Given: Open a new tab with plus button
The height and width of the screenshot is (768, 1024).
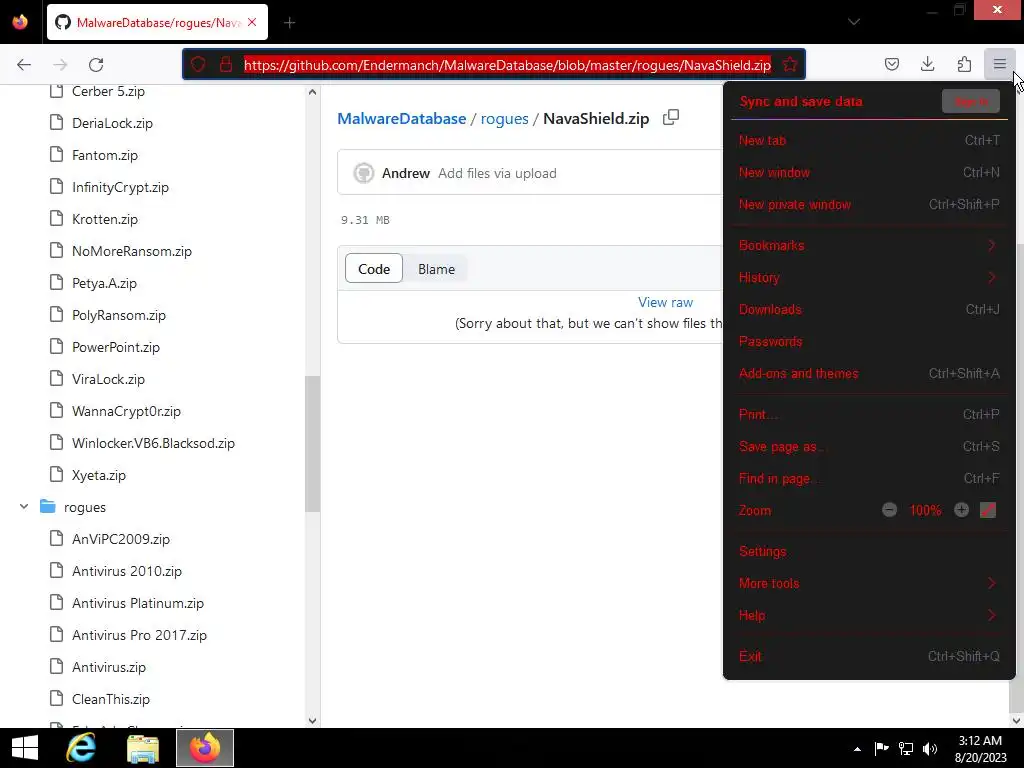Looking at the screenshot, I should 290,23.
